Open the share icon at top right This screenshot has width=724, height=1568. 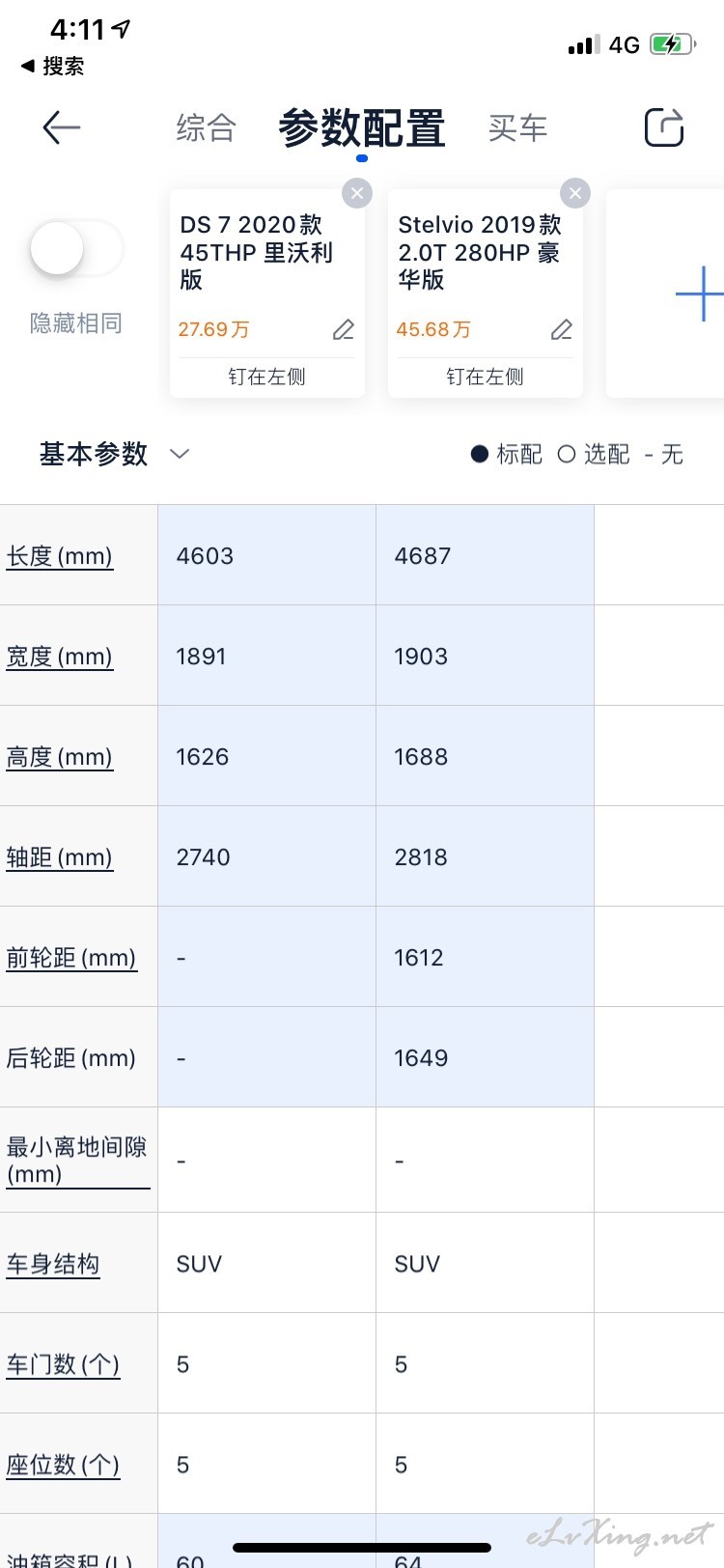664,126
